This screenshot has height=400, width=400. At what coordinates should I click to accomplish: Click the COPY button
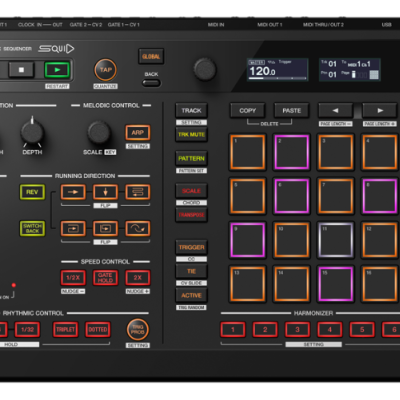coord(247,110)
